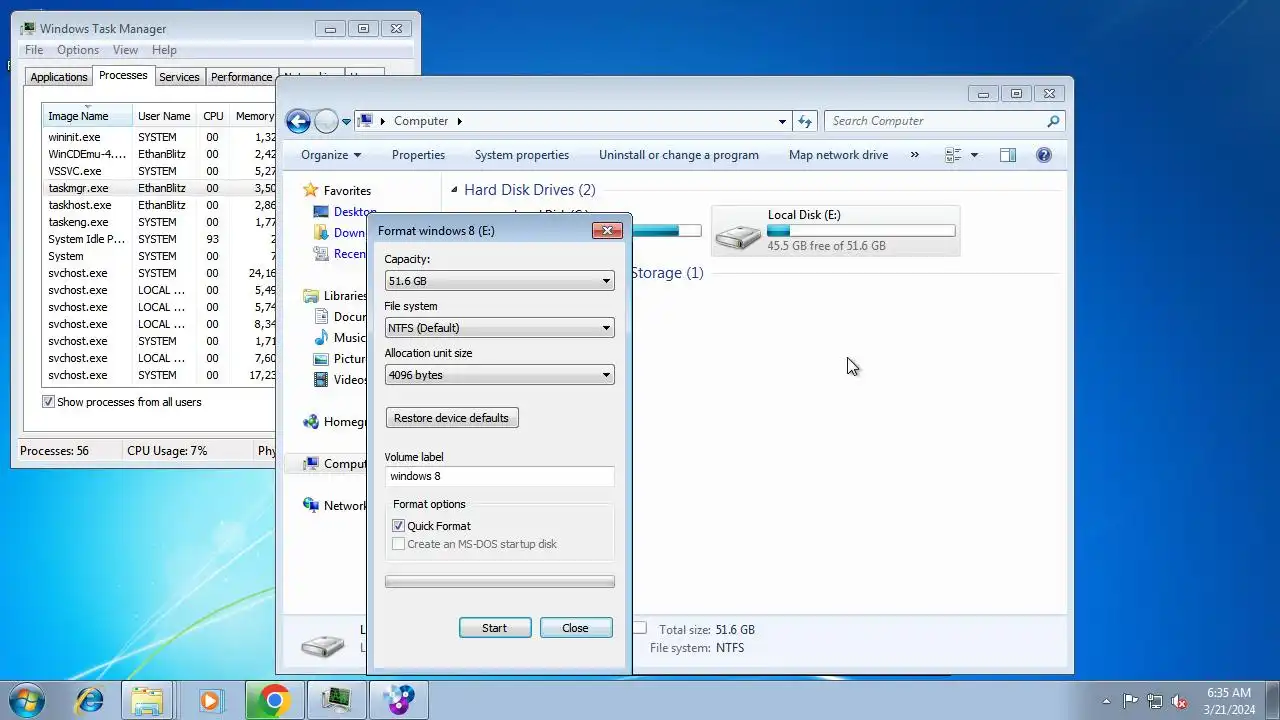This screenshot has height=720, width=1280.
Task: Open the Windows Start orb
Action: click(27, 699)
